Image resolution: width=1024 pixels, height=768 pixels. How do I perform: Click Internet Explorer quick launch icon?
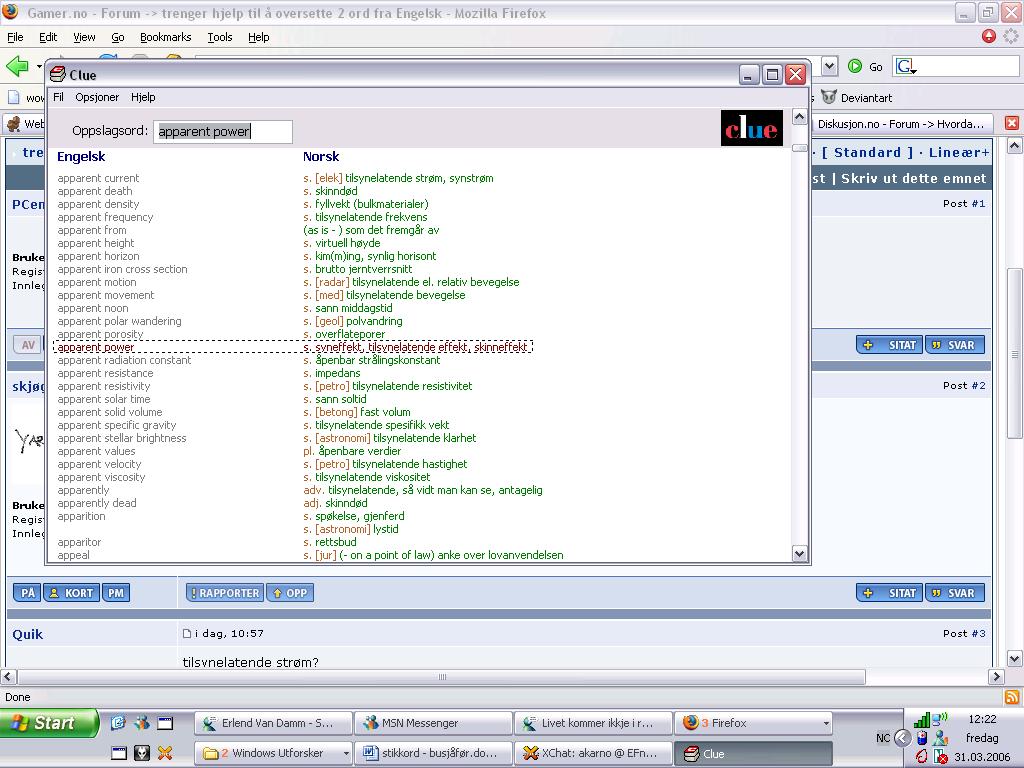point(118,722)
